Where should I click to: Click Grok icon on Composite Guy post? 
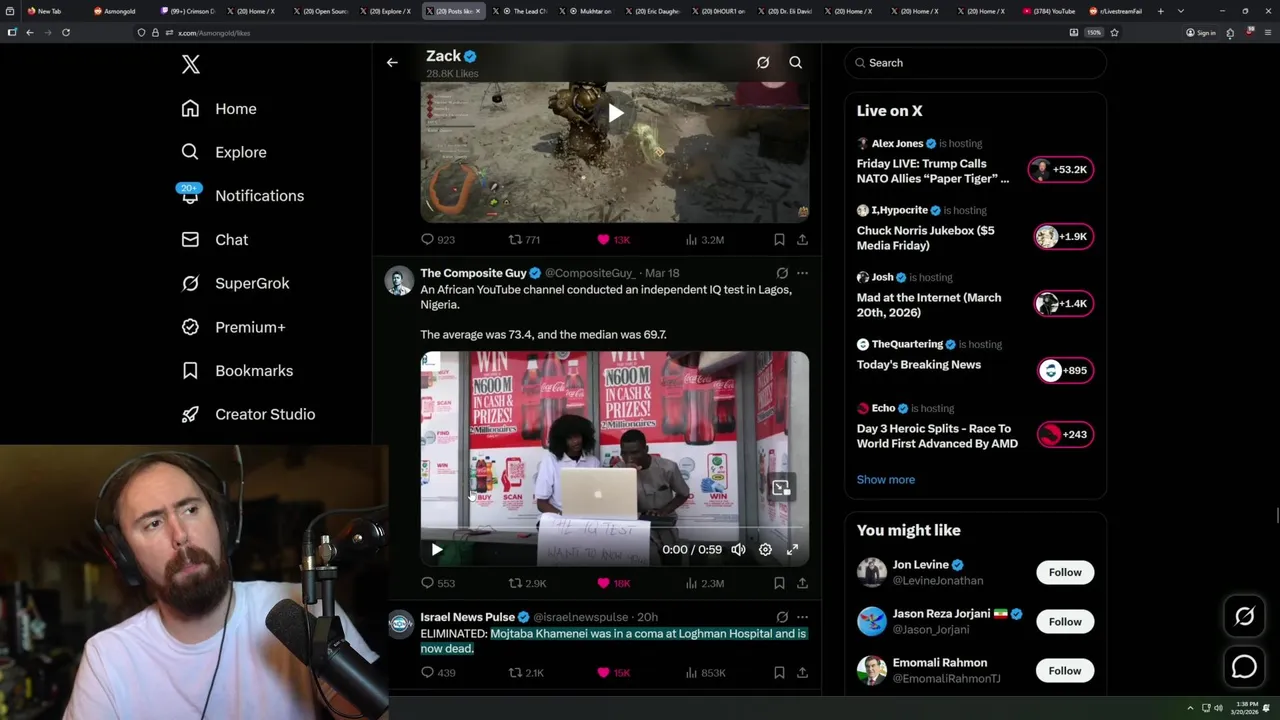782,273
